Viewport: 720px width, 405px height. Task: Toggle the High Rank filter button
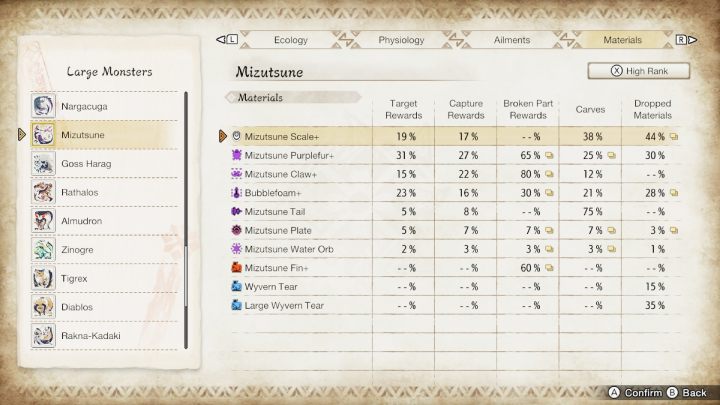(x=640, y=71)
